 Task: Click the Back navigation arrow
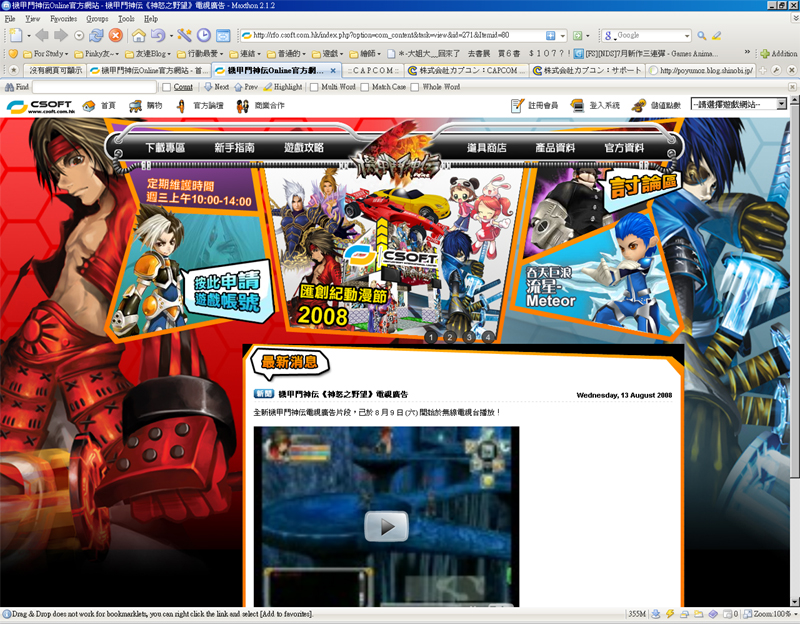pyautogui.click(x=42, y=36)
